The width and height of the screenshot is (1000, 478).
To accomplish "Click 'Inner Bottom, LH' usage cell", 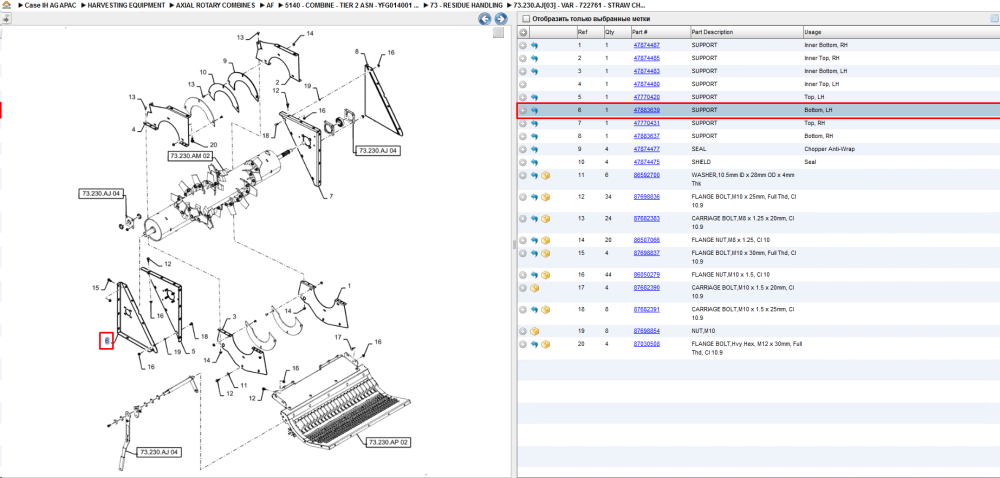I will (x=827, y=71).
